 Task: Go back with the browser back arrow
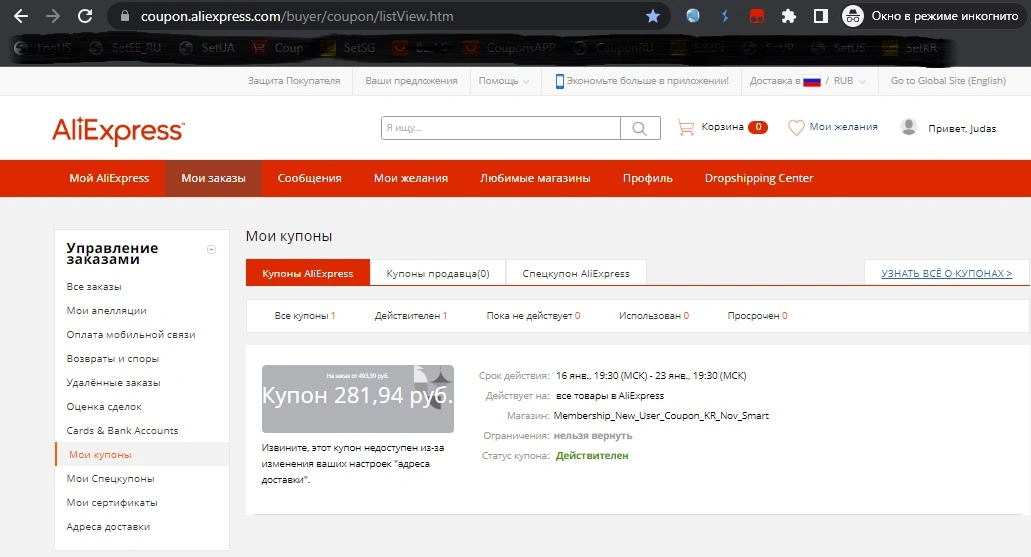tap(21, 16)
